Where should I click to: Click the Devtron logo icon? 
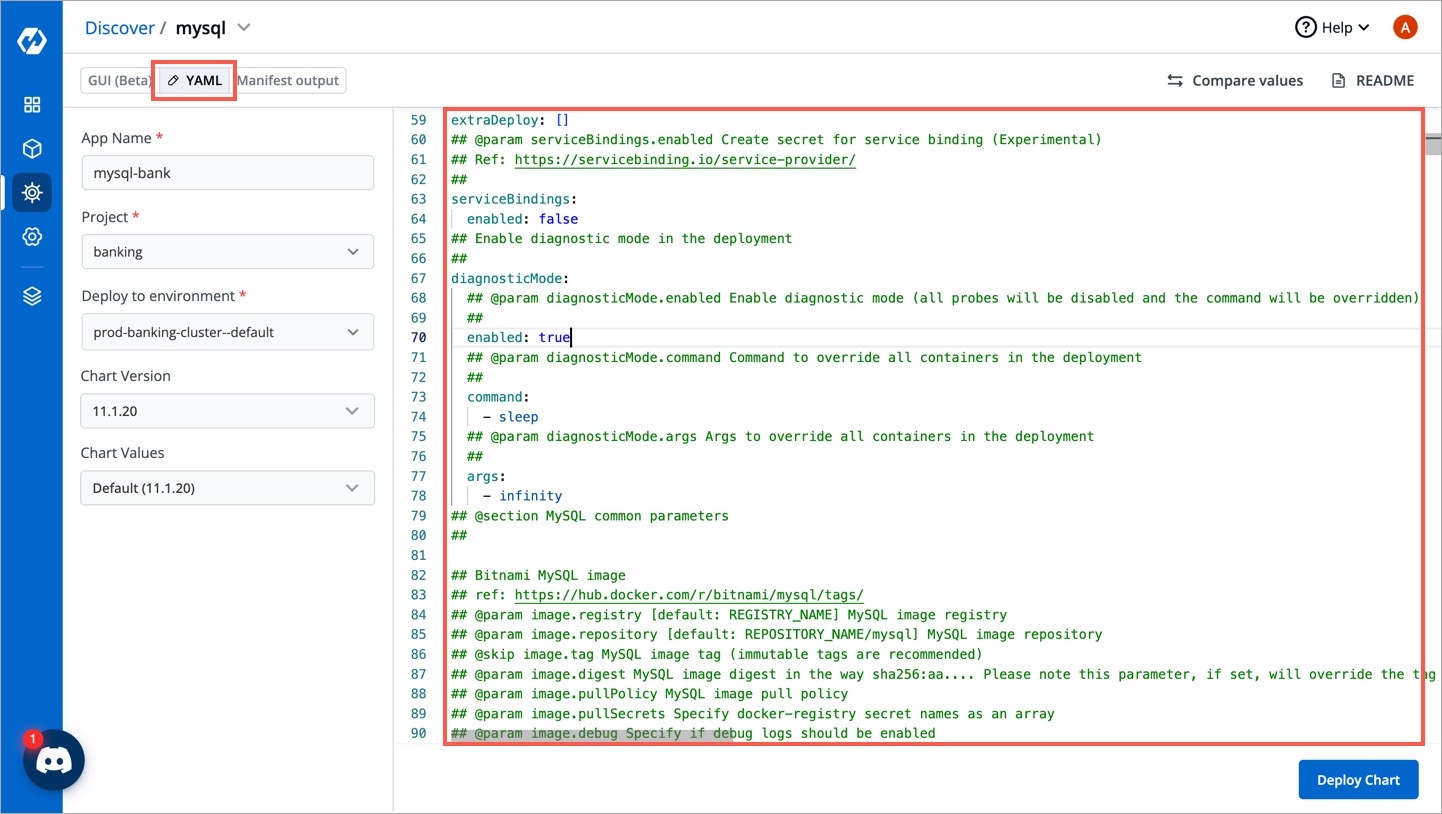(x=32, y=41)
